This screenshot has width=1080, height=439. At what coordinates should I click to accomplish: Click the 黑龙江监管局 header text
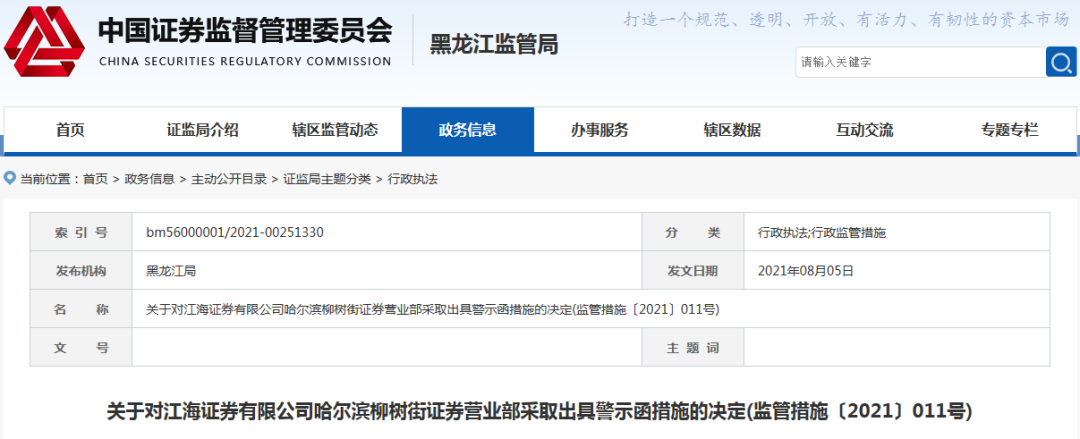tap(494, 44)
